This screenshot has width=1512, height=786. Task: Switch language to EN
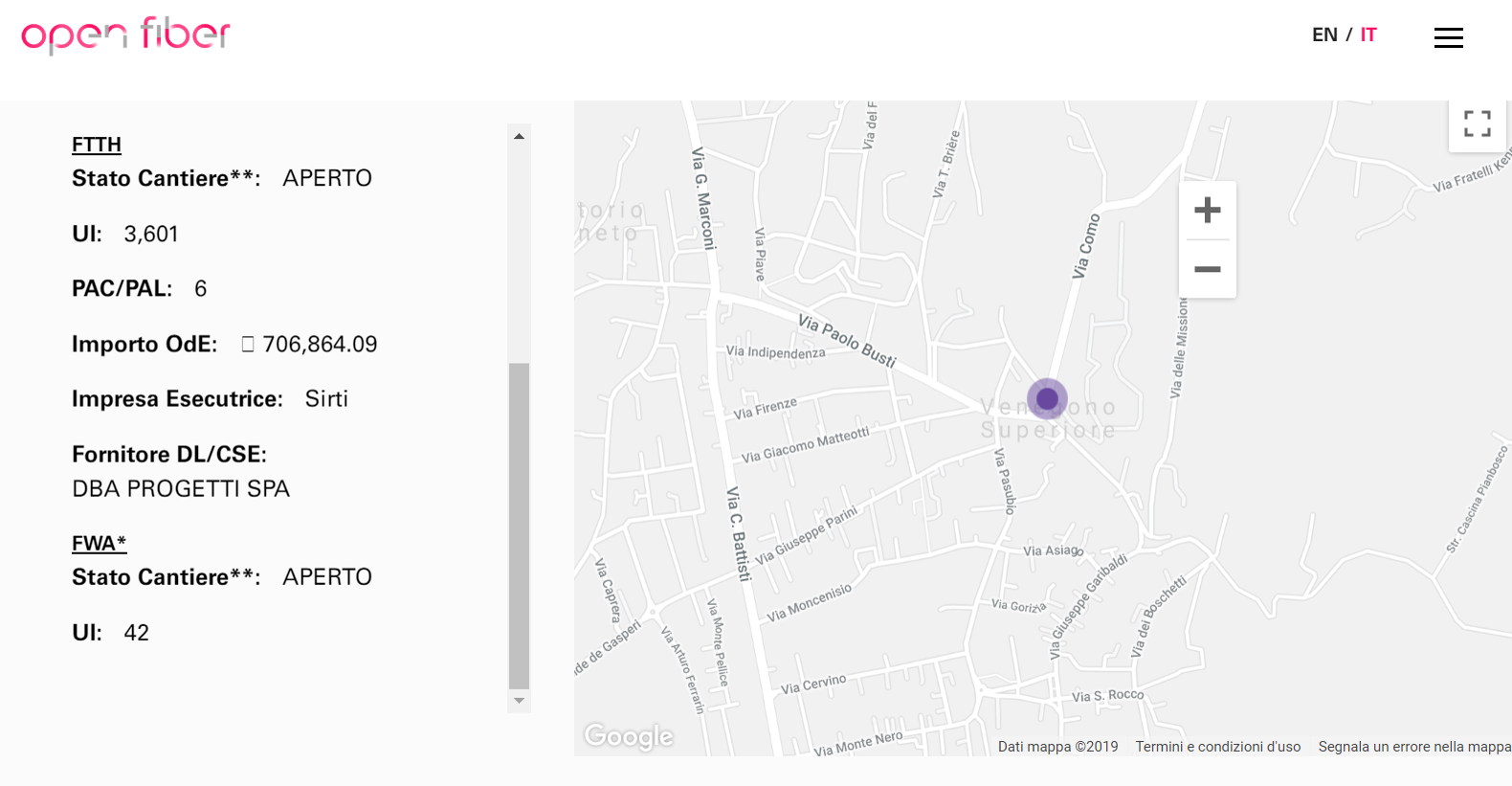point(1324,35)
